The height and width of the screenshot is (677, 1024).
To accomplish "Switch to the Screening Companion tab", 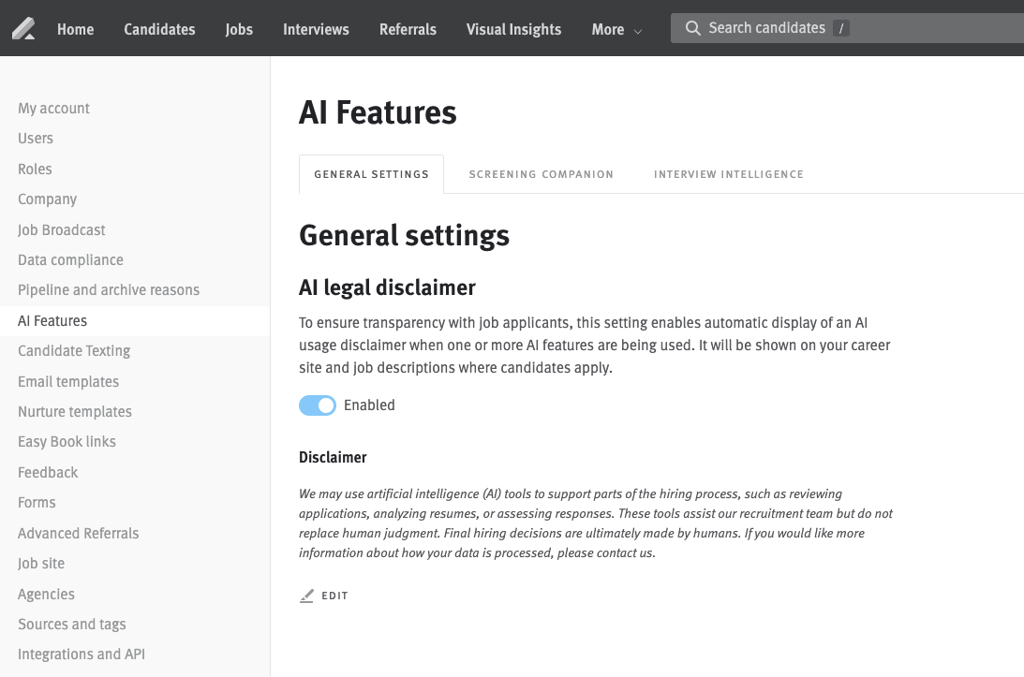I will click(541, 174).
